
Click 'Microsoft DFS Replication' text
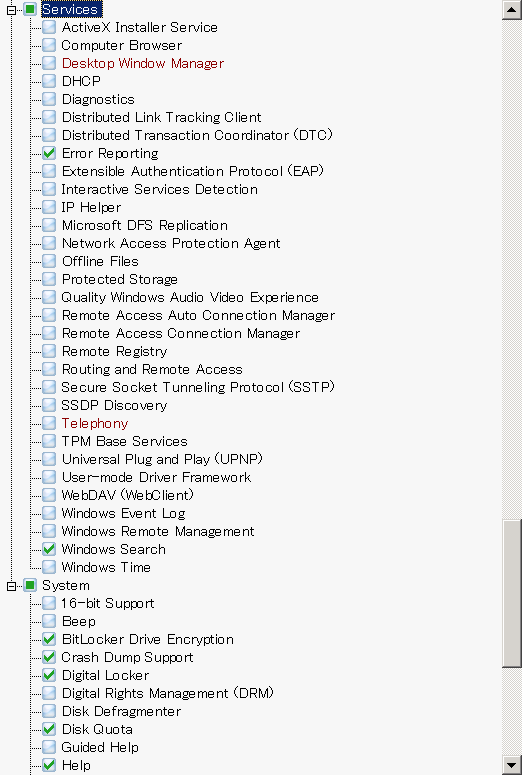(145, 225)
